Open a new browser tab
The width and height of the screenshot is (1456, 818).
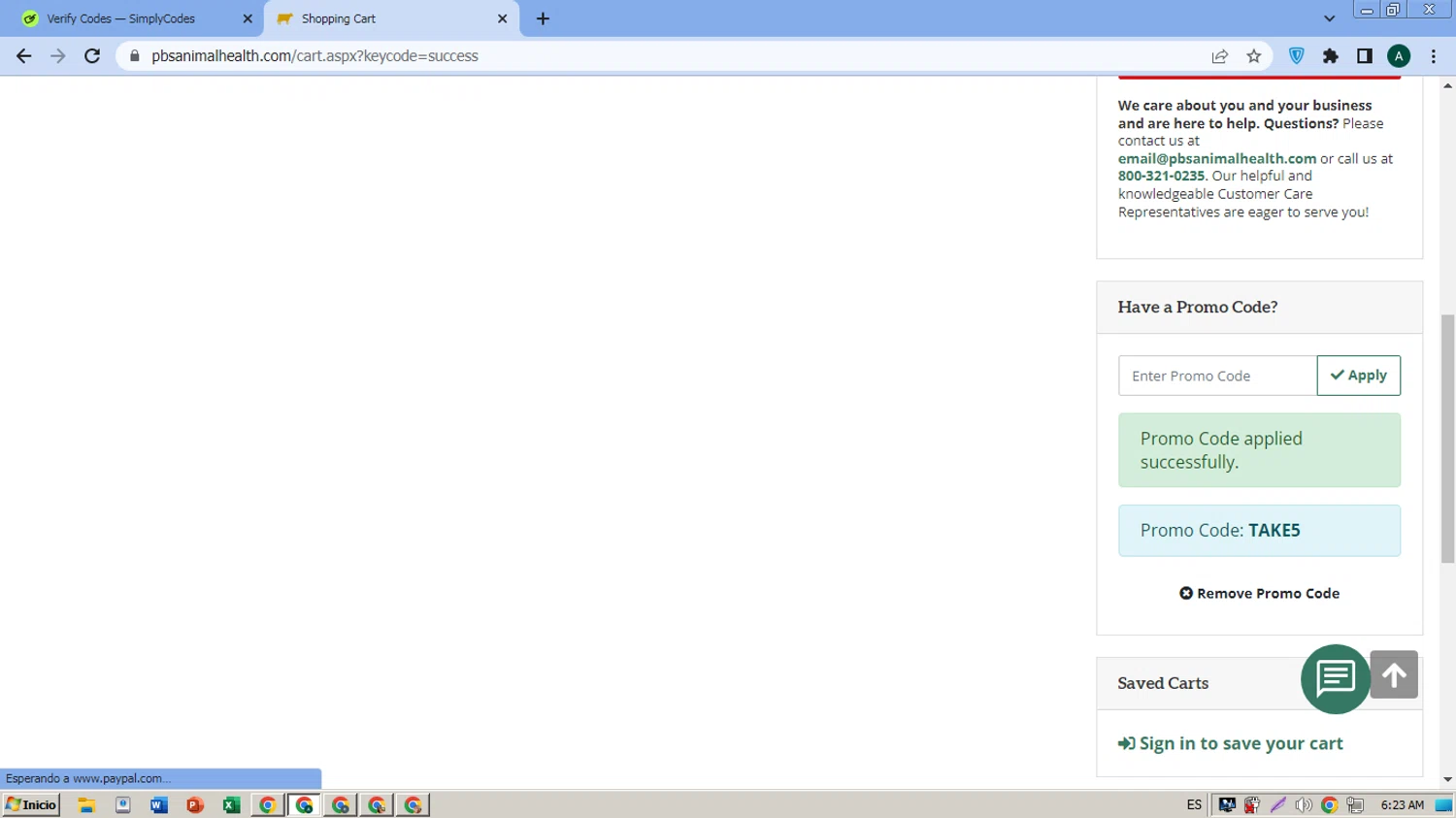(x=543, y=18)
